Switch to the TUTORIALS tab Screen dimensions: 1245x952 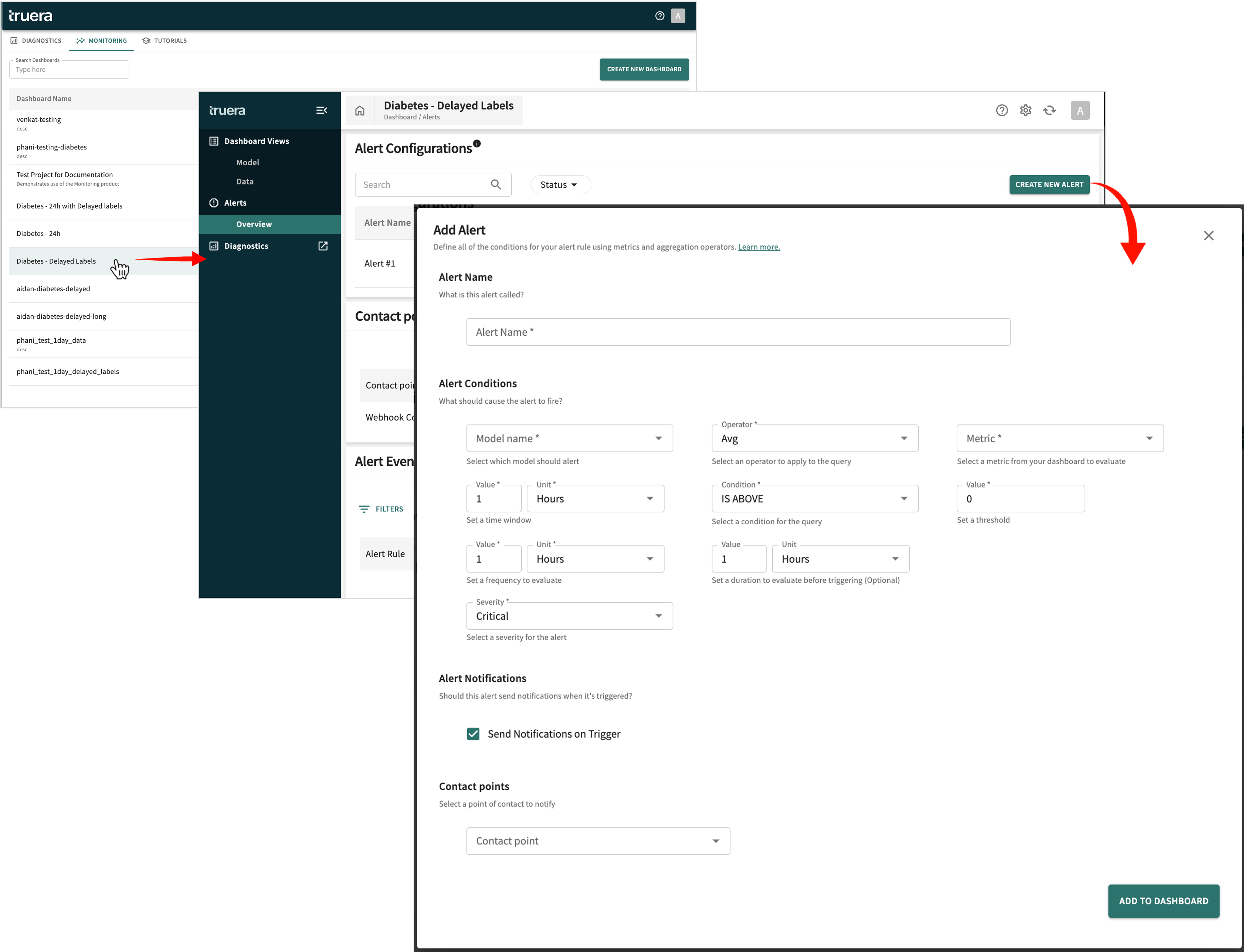(164, 41)
